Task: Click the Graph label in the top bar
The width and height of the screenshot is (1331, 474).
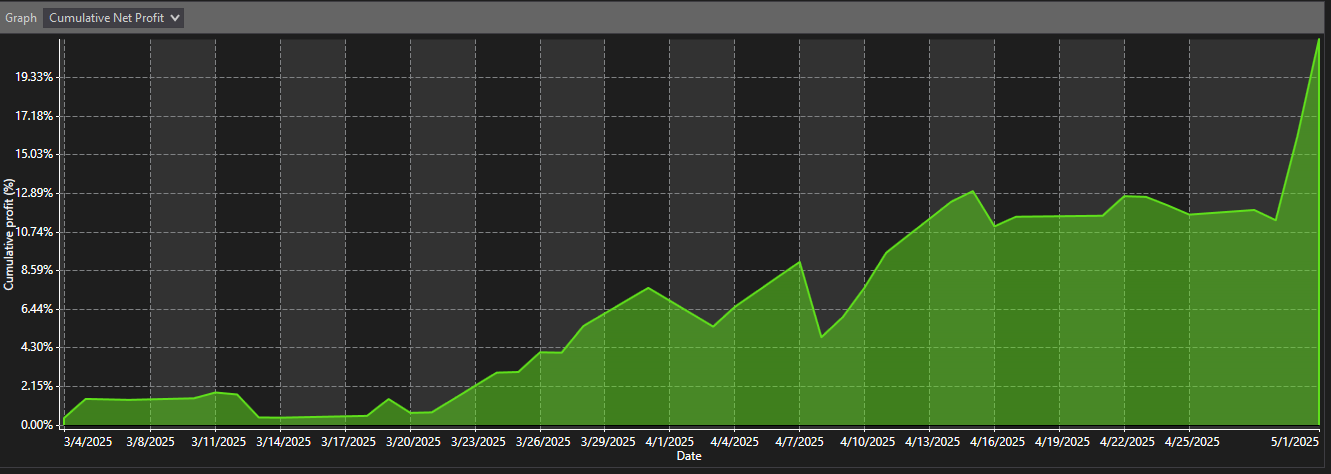Action: tap(21, 18)
